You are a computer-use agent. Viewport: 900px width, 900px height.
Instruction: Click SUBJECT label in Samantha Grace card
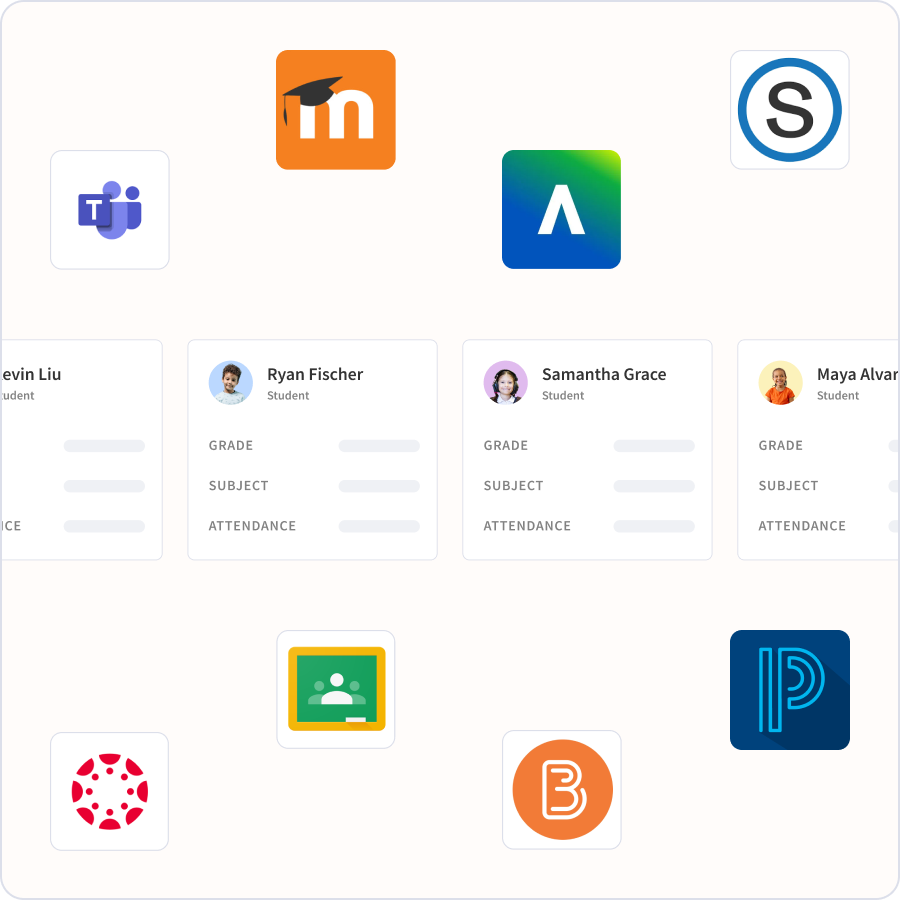click(x=513, y=486)
